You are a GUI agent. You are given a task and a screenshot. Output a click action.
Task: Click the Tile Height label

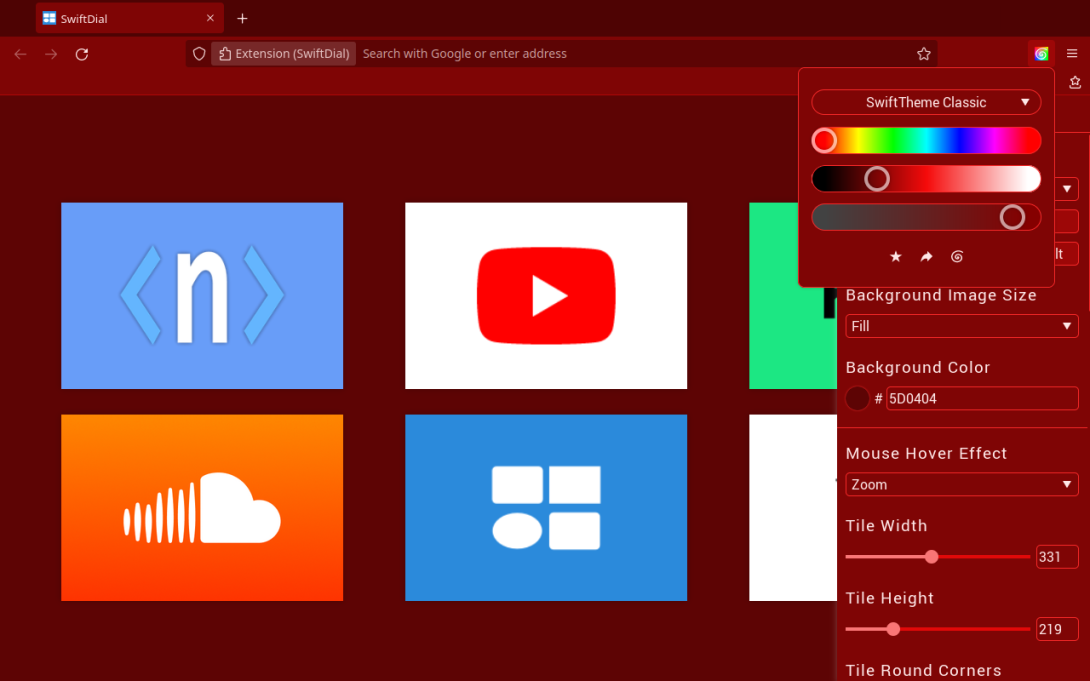[890, 598]
